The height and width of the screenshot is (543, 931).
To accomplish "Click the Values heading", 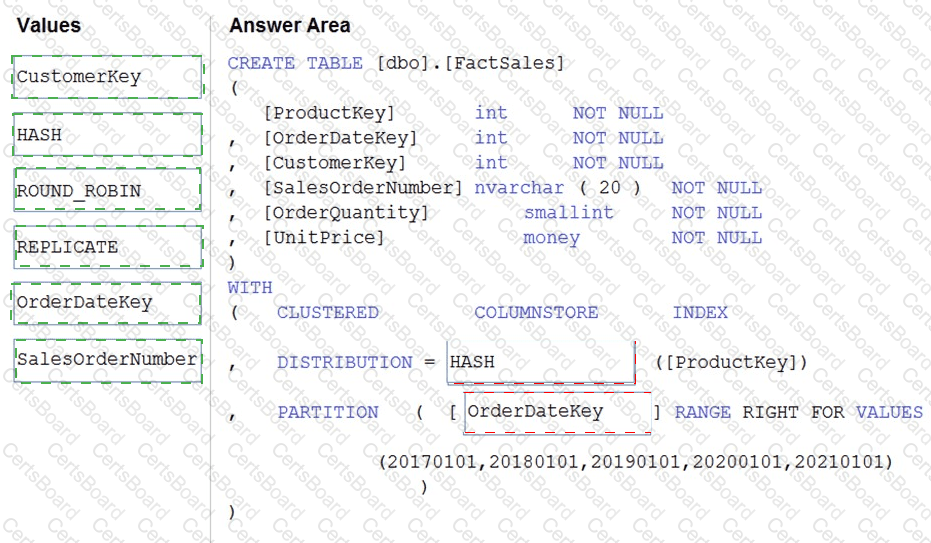I will click(x=49, y=26).
